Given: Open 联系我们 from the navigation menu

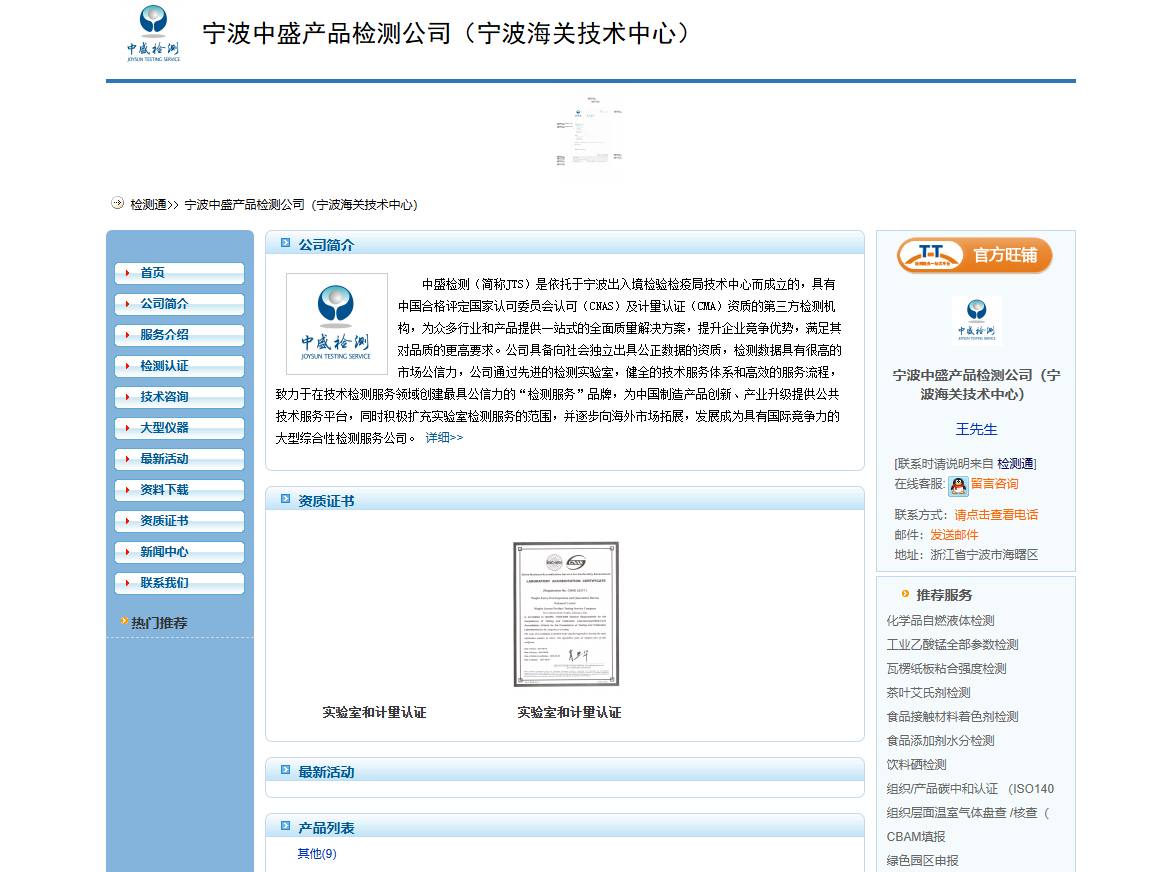Looking at the screenshot, I should pyautogui.click(x=179, y=582).
